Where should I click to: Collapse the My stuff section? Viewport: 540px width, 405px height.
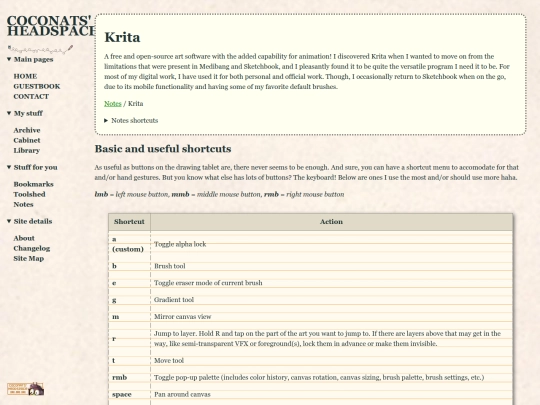25,113
